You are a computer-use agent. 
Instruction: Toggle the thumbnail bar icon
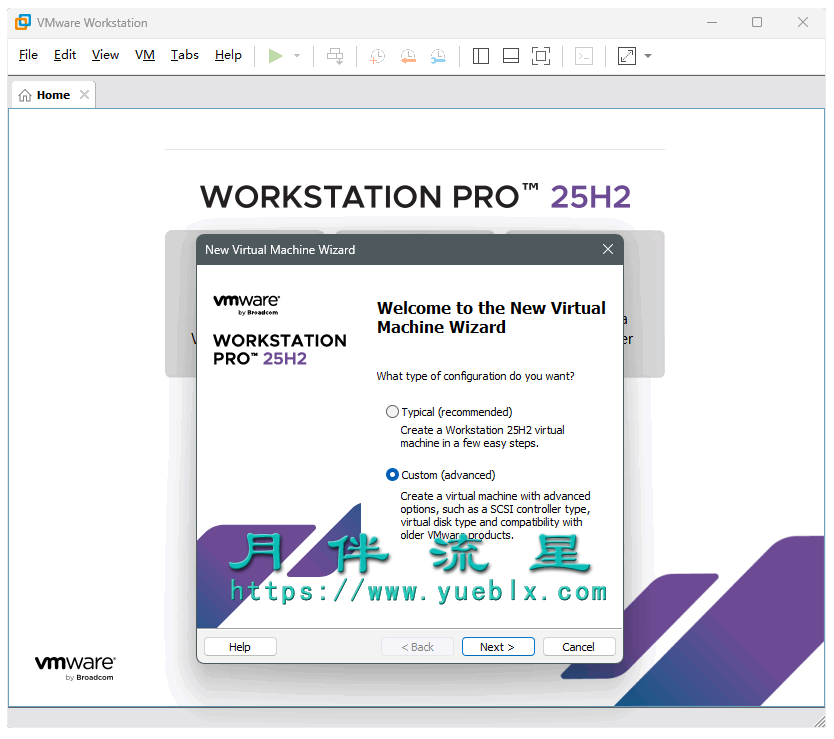(511, 56)
